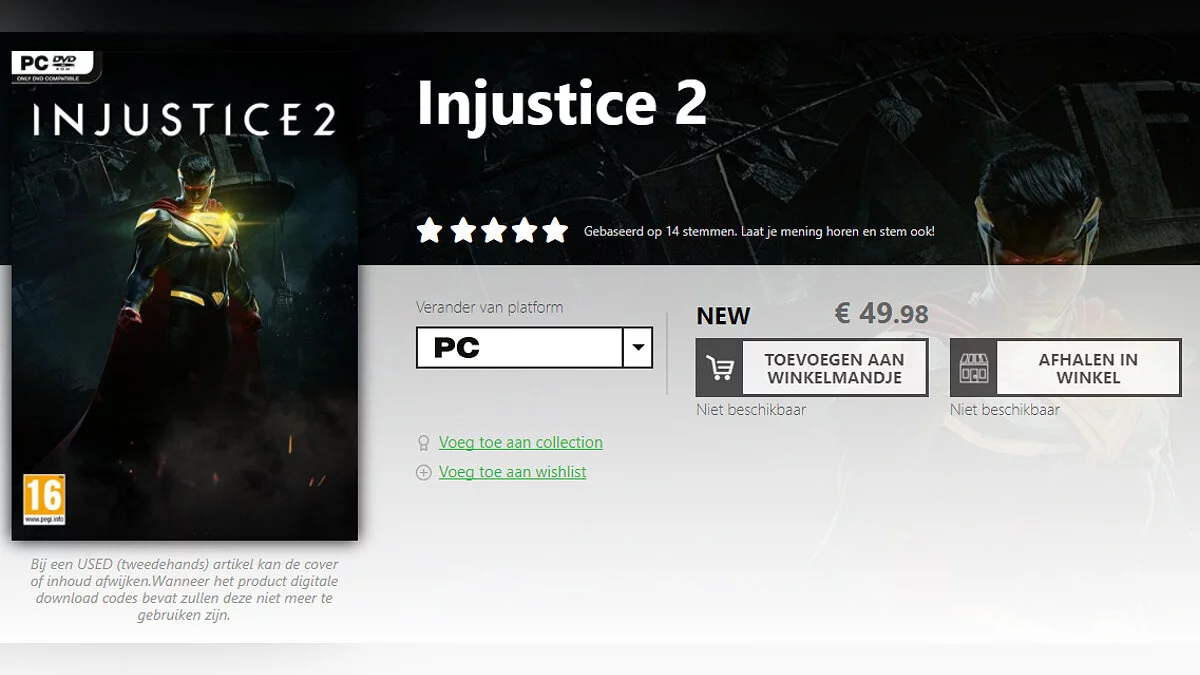This screenshot has width=1200, height=675.
Task: Open the Voeg toe aan wishlist link
Action: click(513, 472)
